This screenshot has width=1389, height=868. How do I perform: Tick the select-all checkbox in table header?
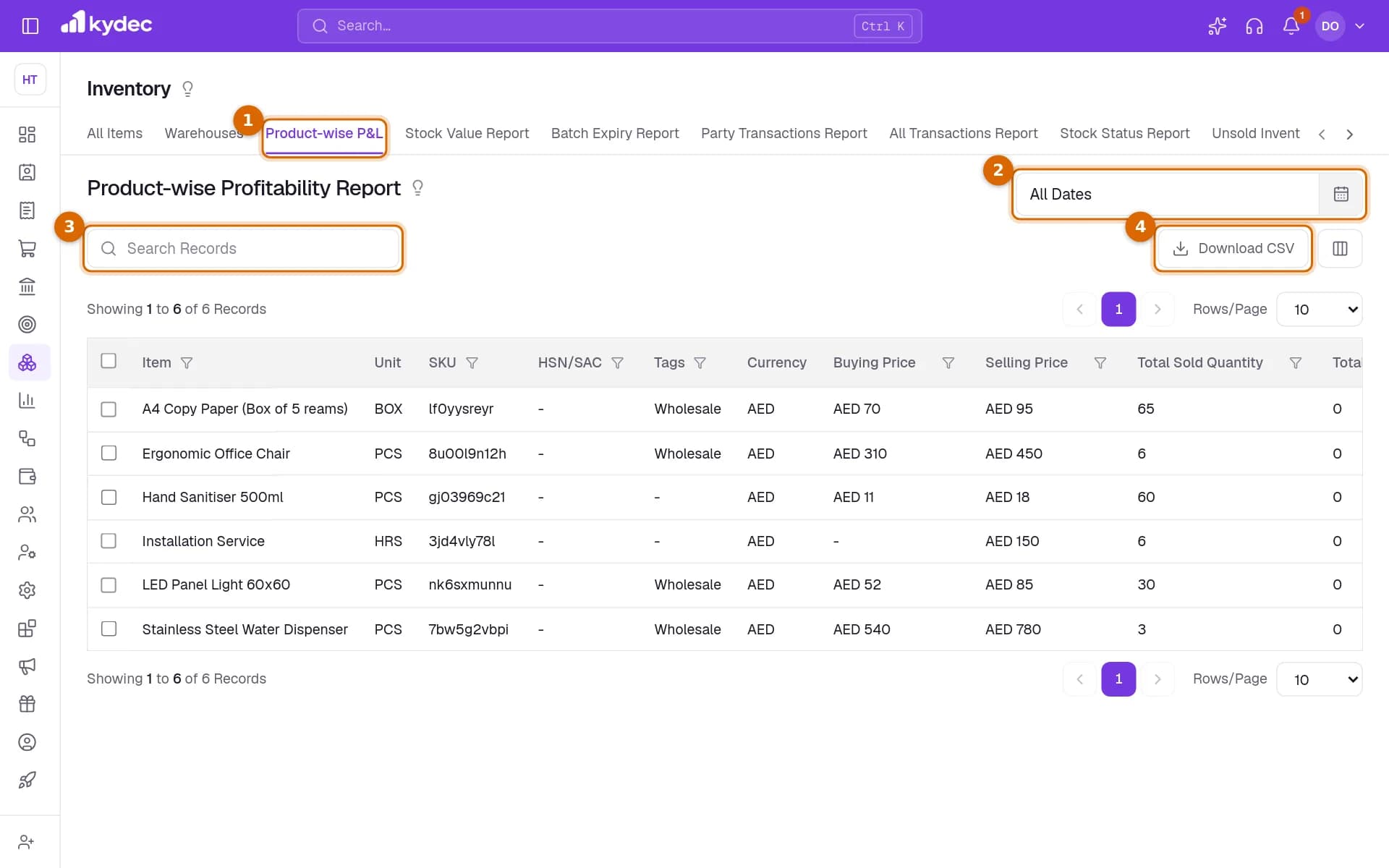click(109, 361)
